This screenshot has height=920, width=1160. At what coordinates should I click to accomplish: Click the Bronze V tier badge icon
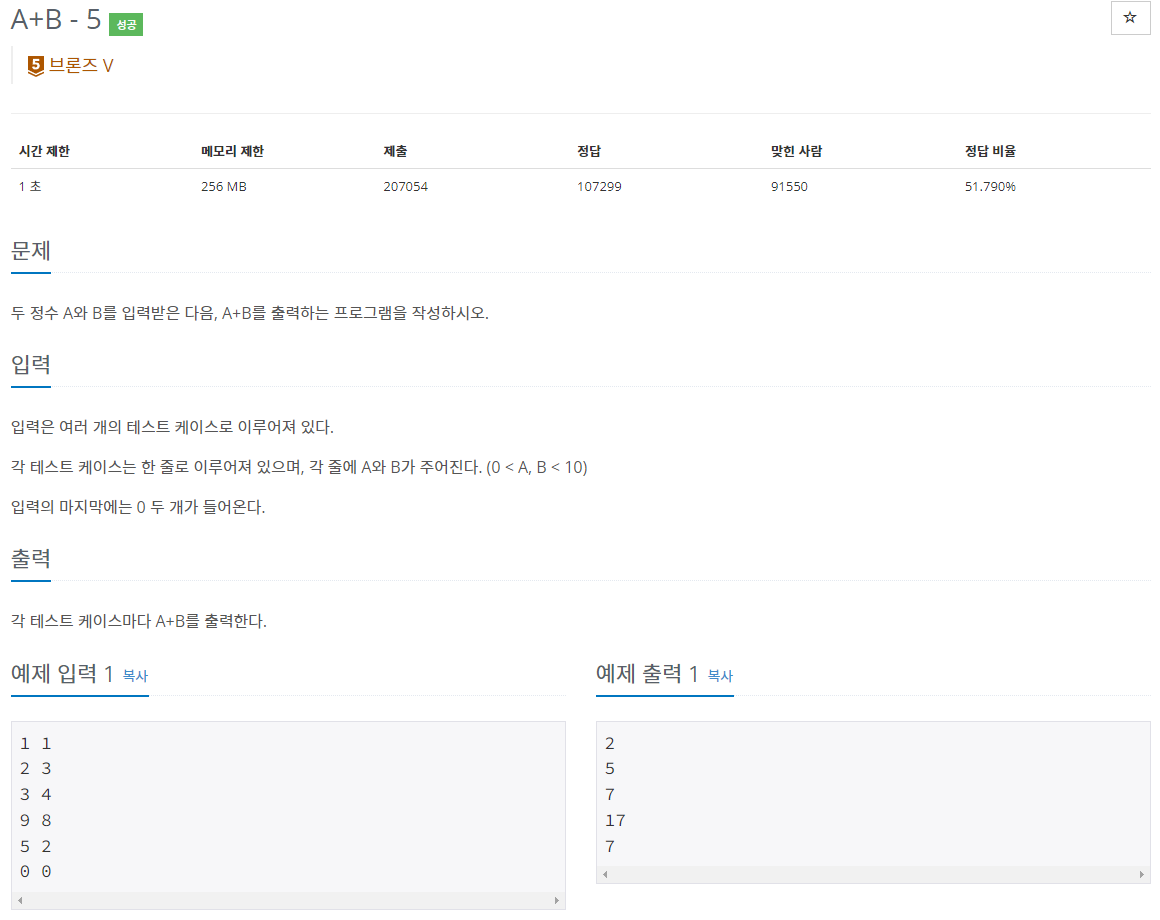[36, 66]
